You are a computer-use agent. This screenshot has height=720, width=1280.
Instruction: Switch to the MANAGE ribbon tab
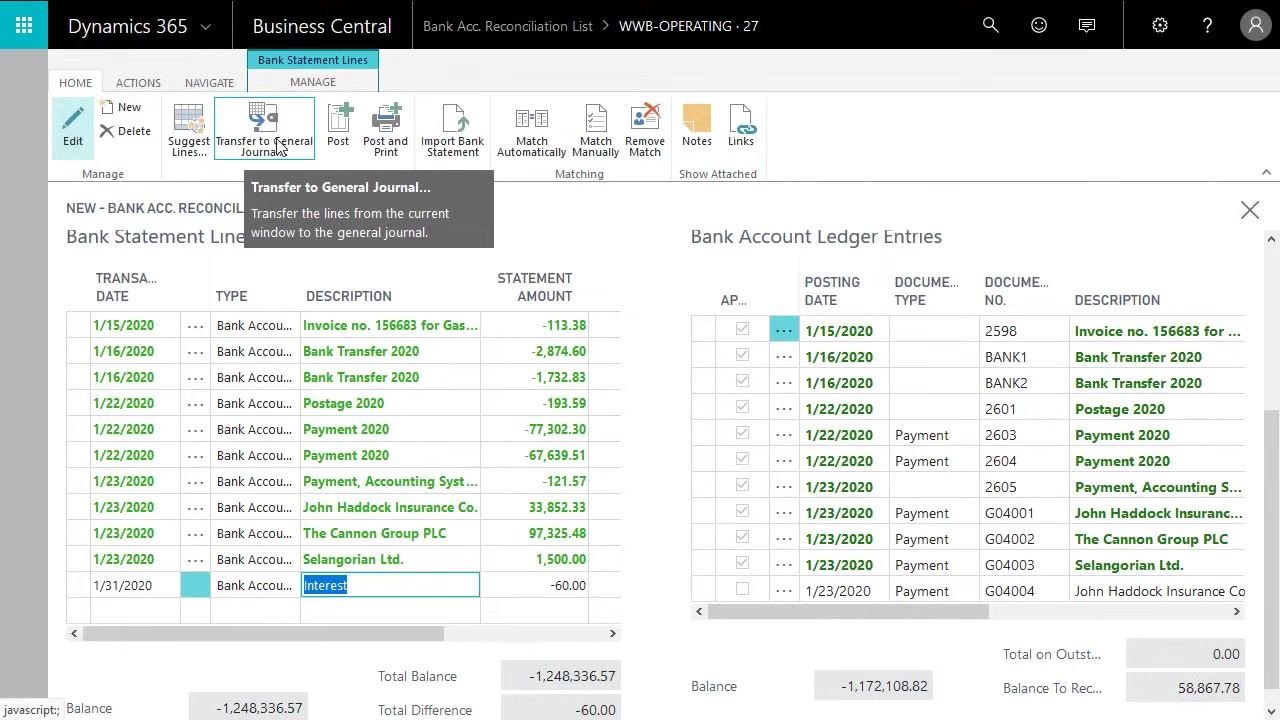click(313, 82)
